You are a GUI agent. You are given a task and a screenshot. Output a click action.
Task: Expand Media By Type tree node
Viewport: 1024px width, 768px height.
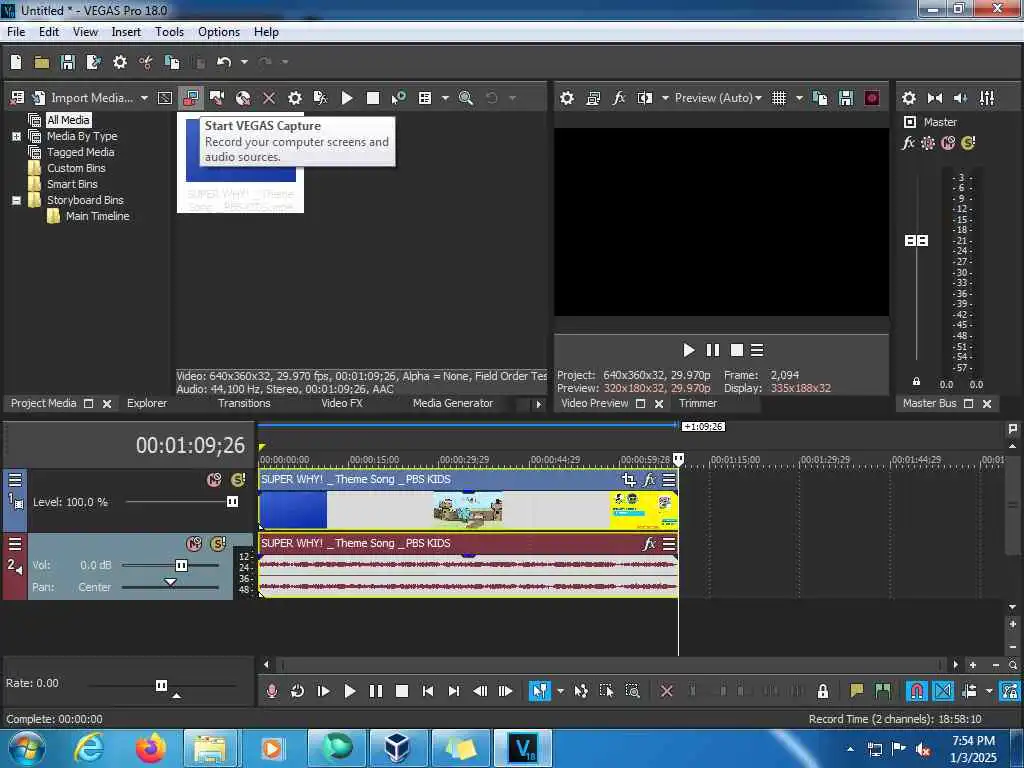pyautogui.click(x=16, y=136)
